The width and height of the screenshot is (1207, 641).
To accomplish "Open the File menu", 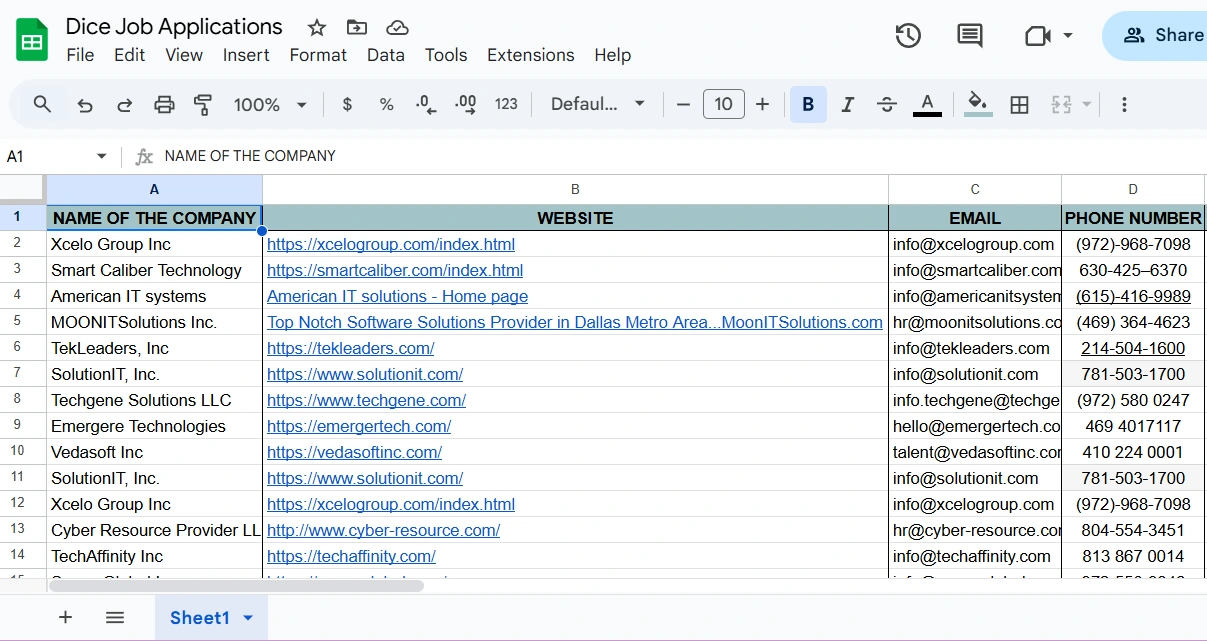I will [x=80, y=55].
